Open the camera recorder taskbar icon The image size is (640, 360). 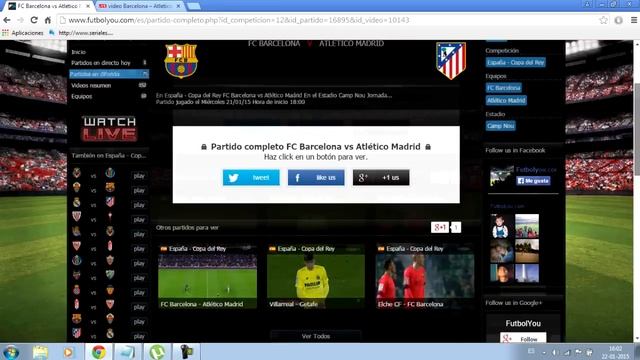[186, 352]
